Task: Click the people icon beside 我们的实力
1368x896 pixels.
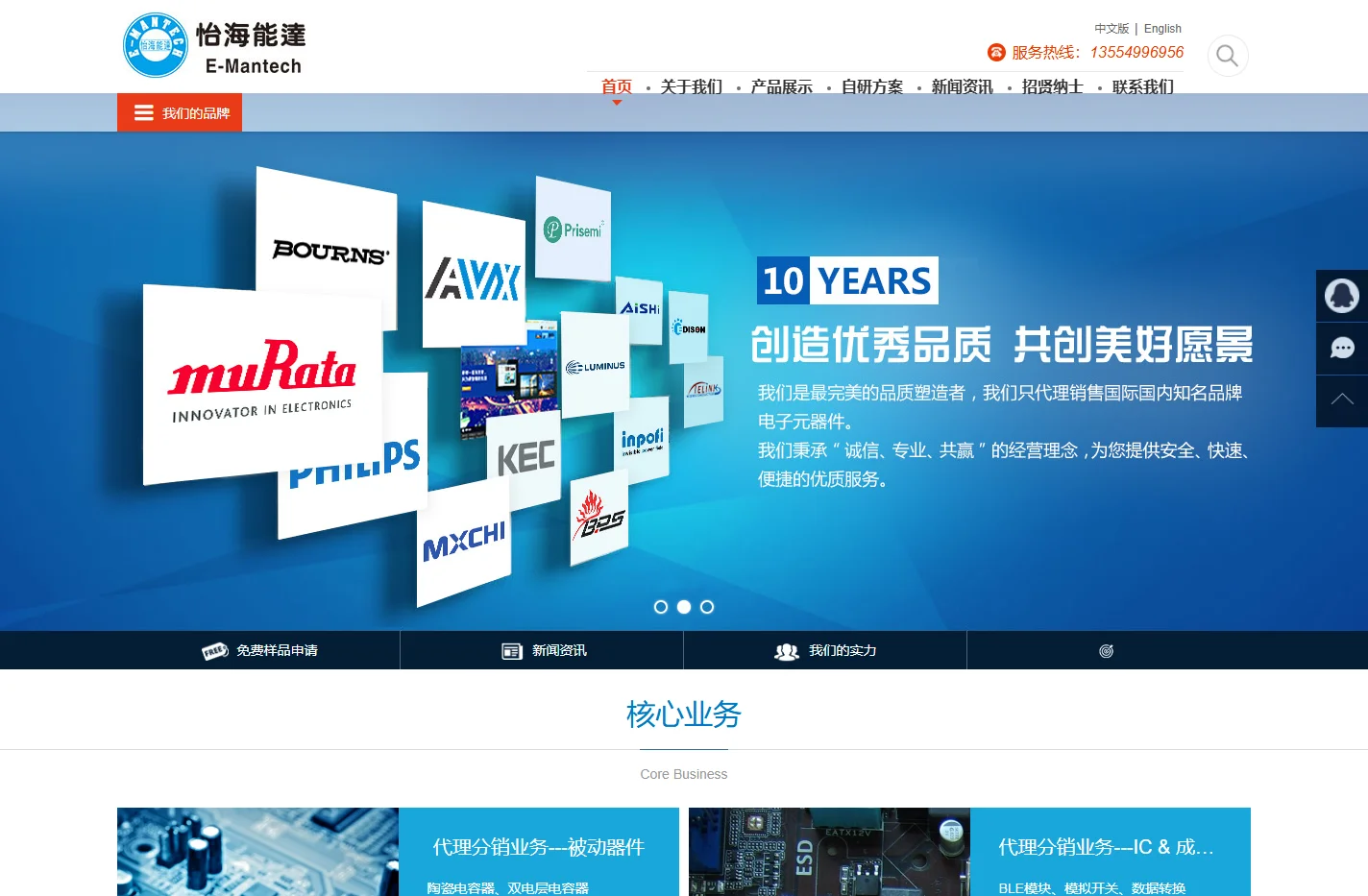Action: tap(787, 651)
